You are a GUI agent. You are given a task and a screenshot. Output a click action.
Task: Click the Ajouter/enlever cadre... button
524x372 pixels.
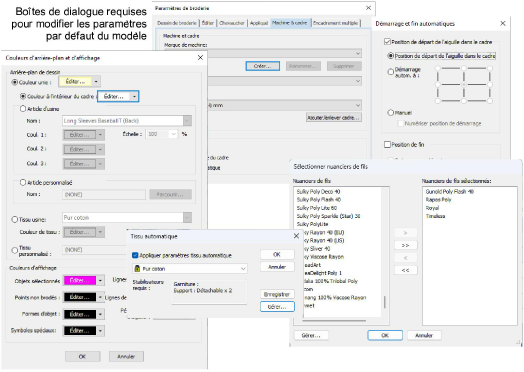[334, 118]
